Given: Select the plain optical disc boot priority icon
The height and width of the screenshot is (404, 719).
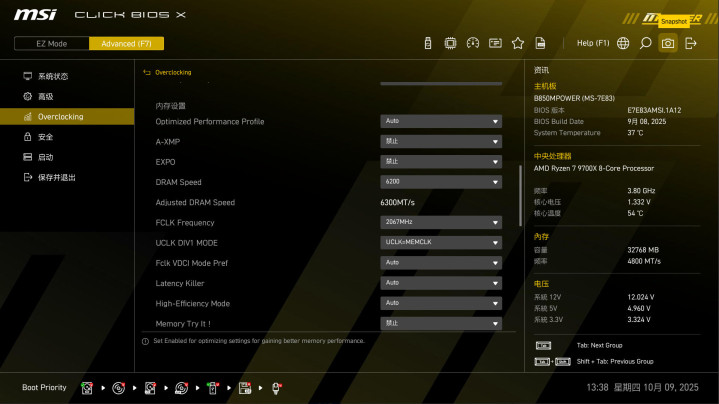Looking at the screenshot, I should pyautogui.click(x=119, y=388).
